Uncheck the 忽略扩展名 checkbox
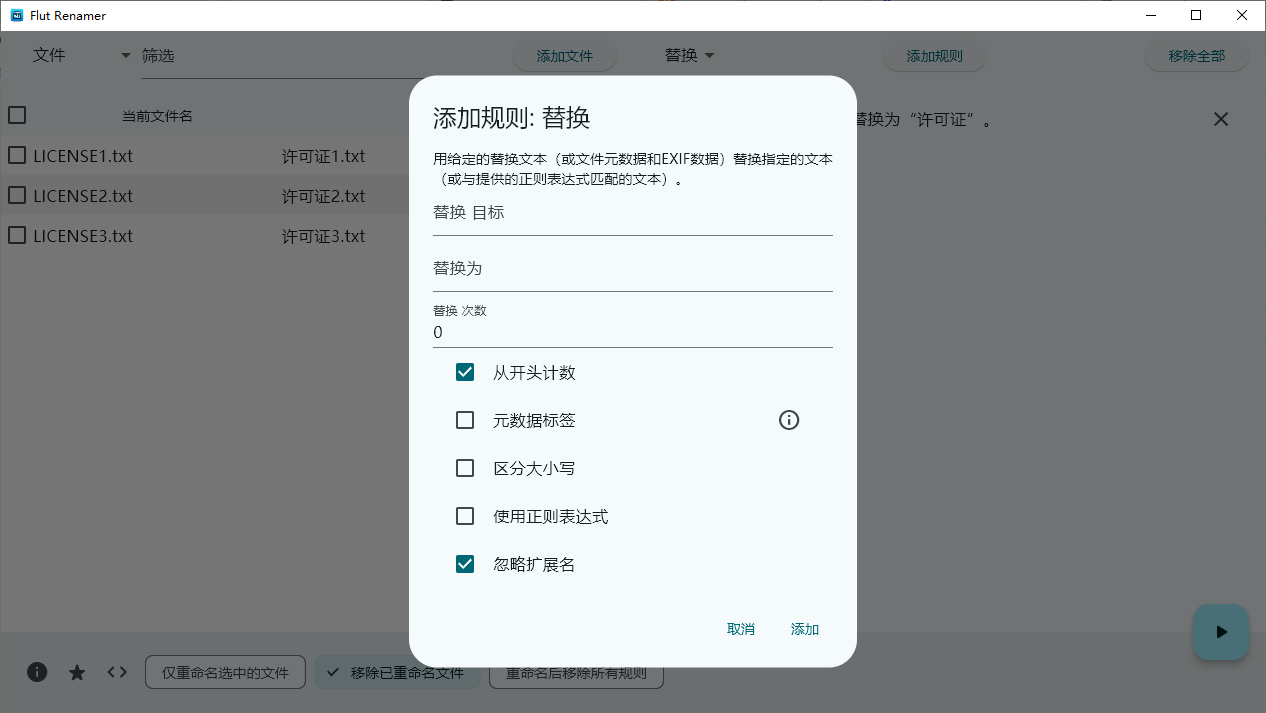The image size is (1266, 713). tap(465, 565)
